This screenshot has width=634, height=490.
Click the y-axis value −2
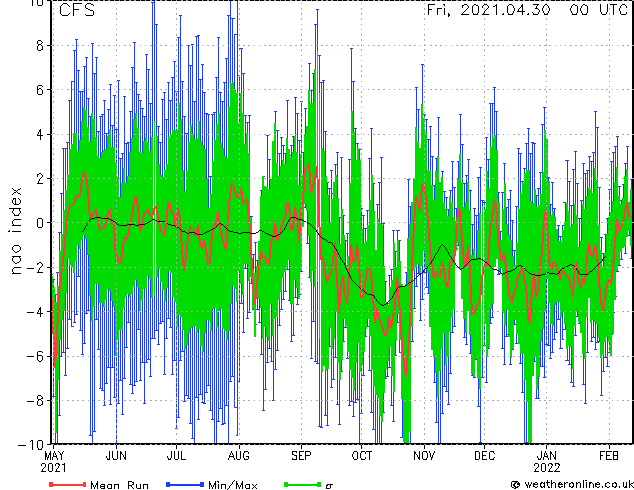pyautogui.click(x=35, y=267)
